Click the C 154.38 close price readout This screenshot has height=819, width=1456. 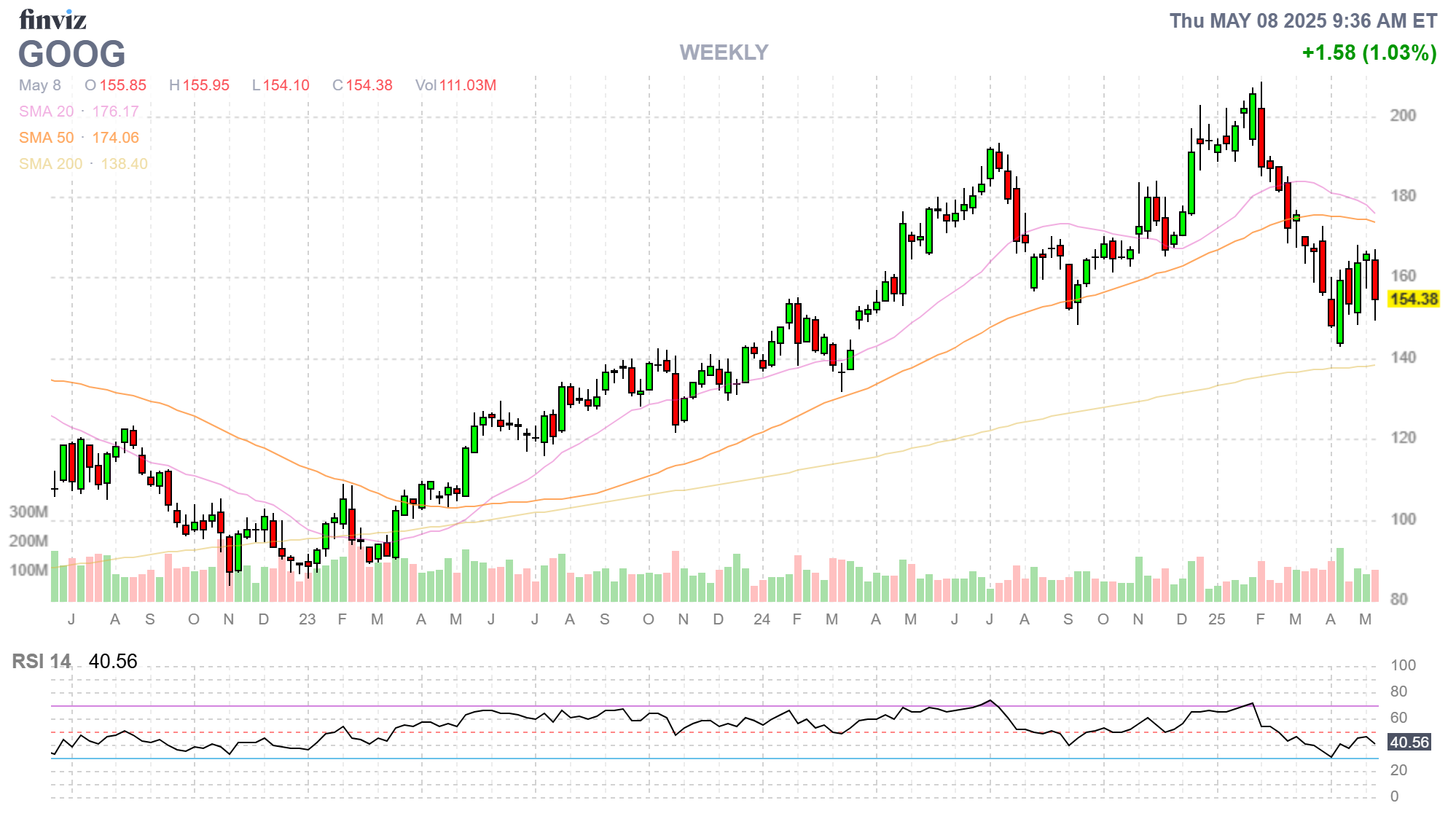362,85
